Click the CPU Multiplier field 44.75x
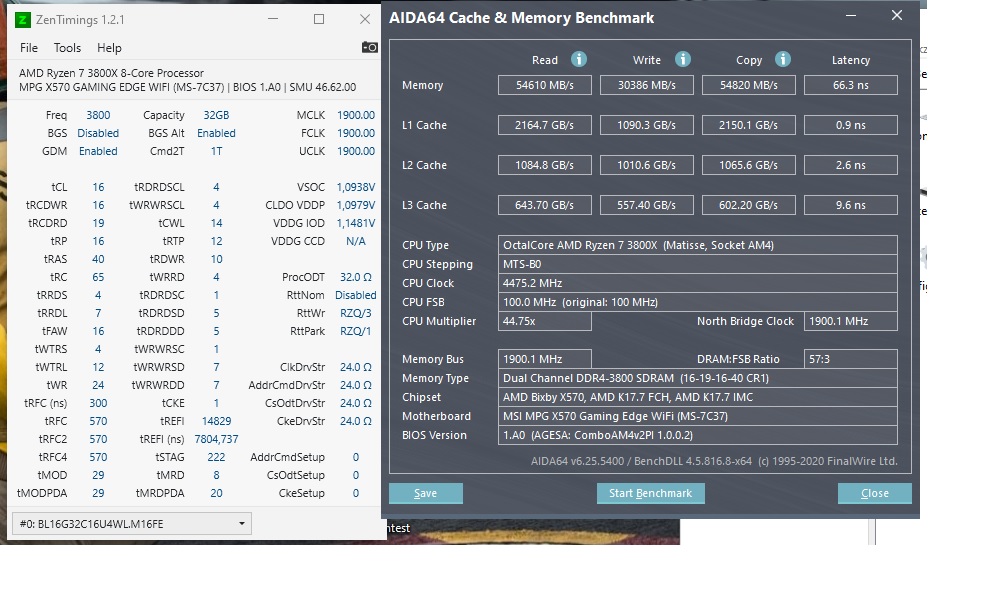The height and width of the screenshot is (589, 1002). 545,321
